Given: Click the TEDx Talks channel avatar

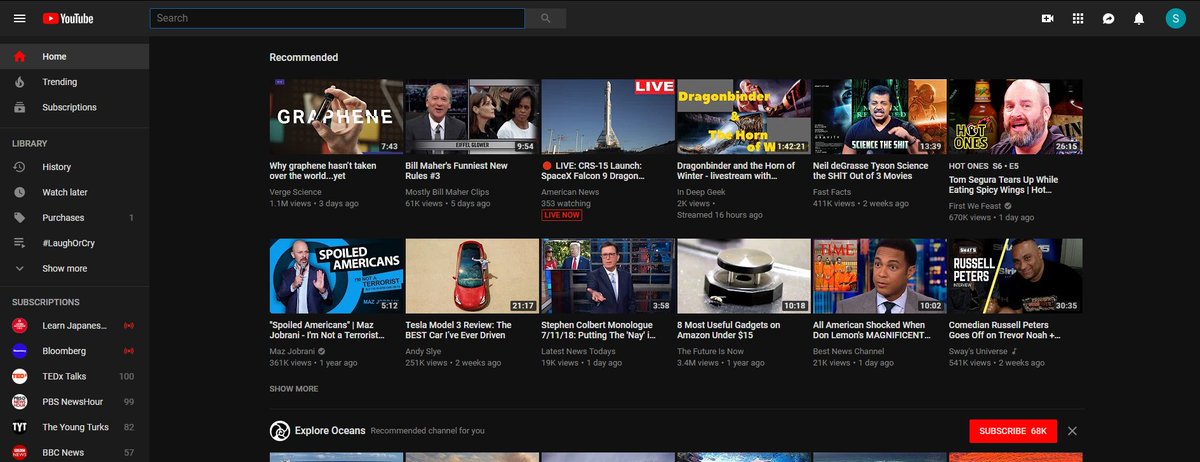Looking at the screenshot, I should 19,376.
